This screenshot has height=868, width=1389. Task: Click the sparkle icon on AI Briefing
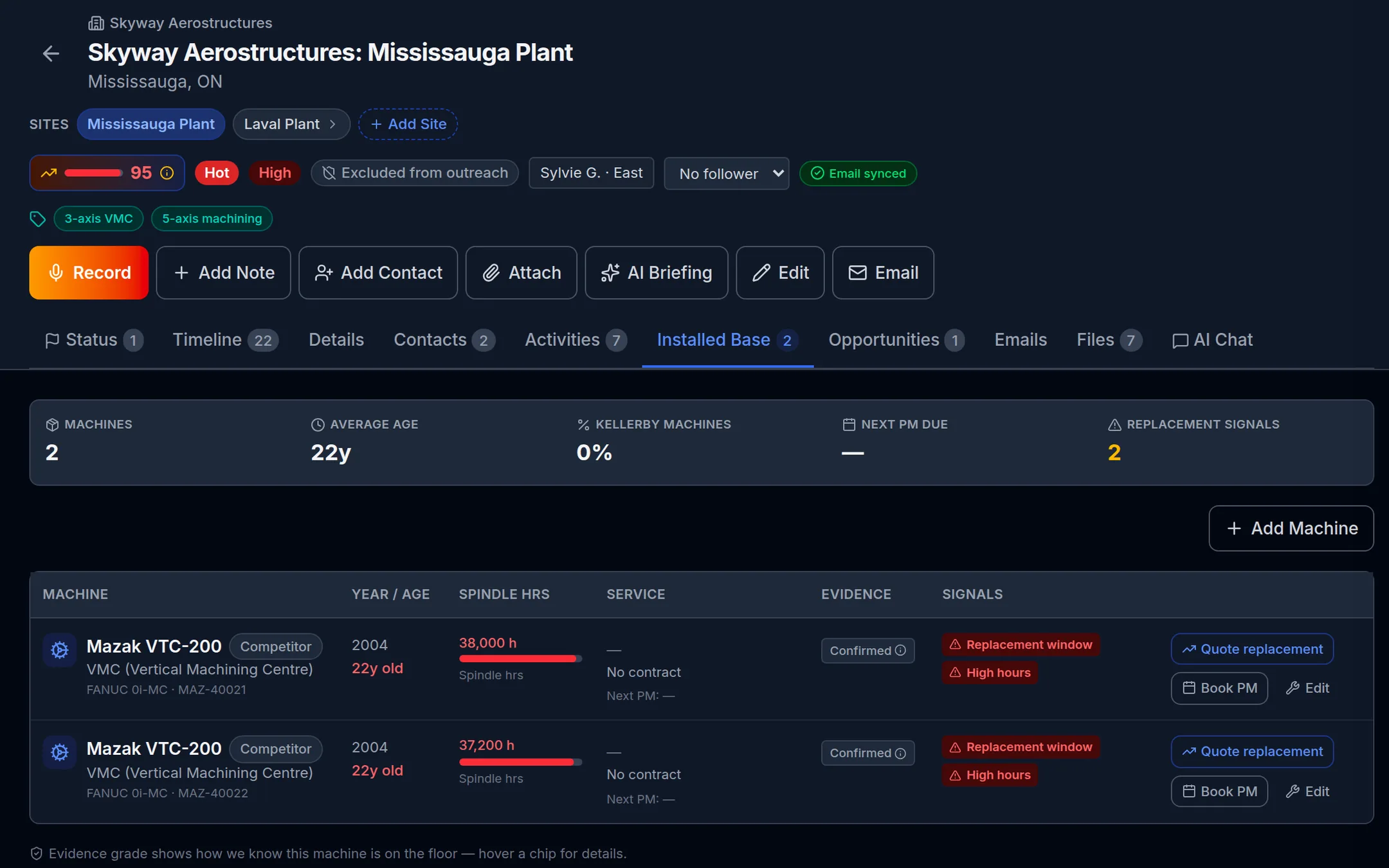click(x=610, y=273)
